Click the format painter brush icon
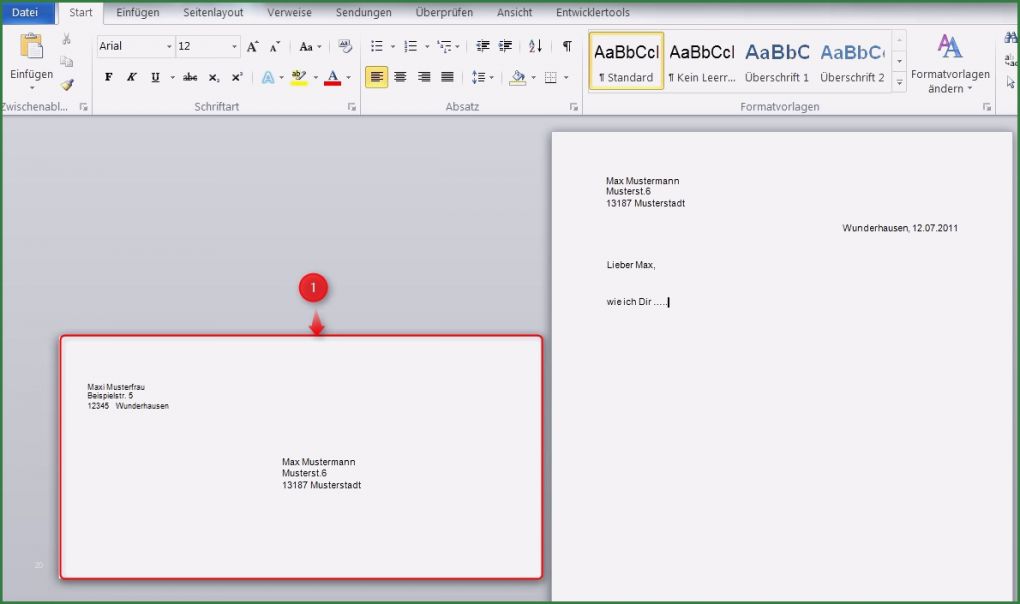The width and height of the screenshot is (1020, 604). (x=67, y=85)
